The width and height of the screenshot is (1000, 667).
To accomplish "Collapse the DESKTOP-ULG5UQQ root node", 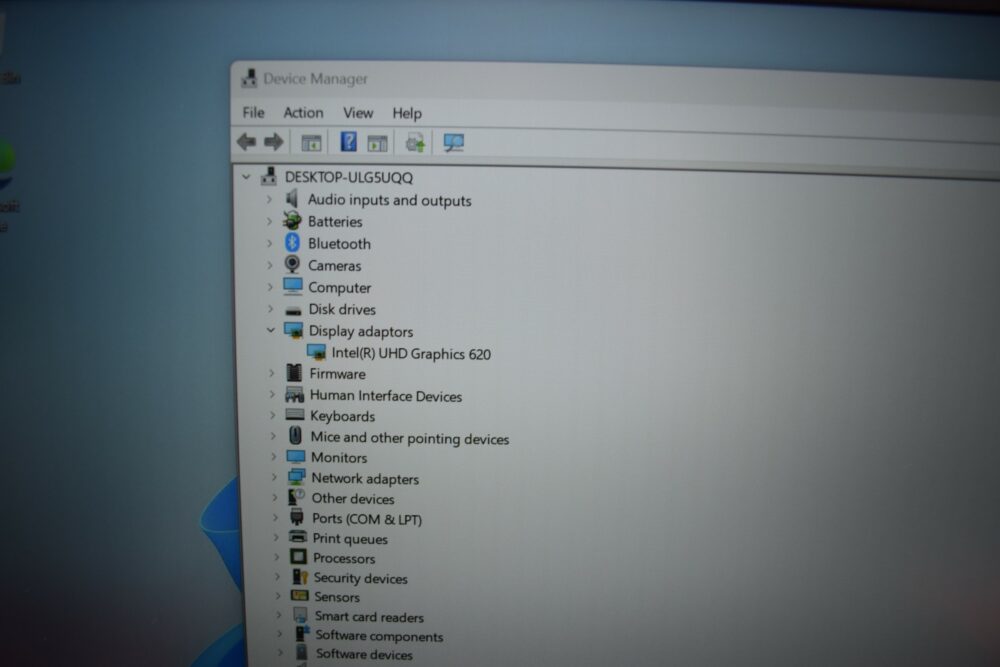I will 246,177.
